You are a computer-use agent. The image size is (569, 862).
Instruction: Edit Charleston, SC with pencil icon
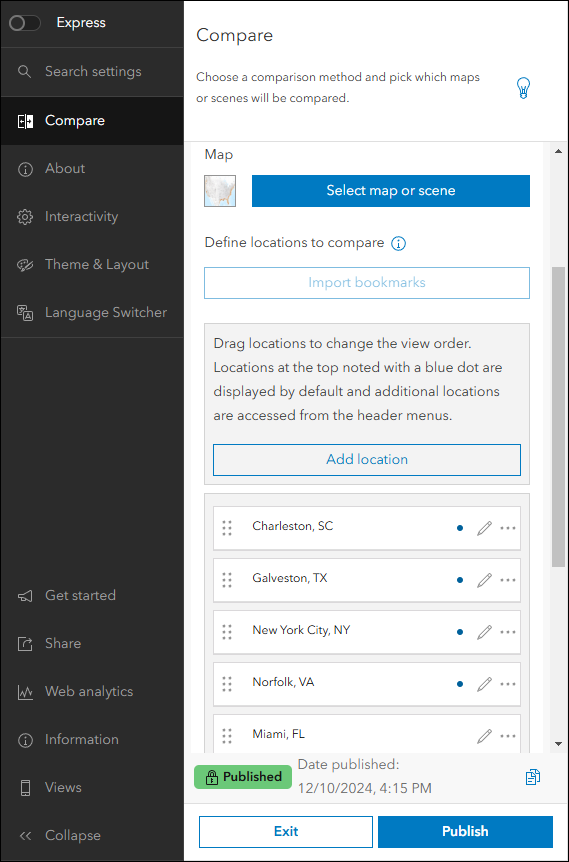coord(484,528)
